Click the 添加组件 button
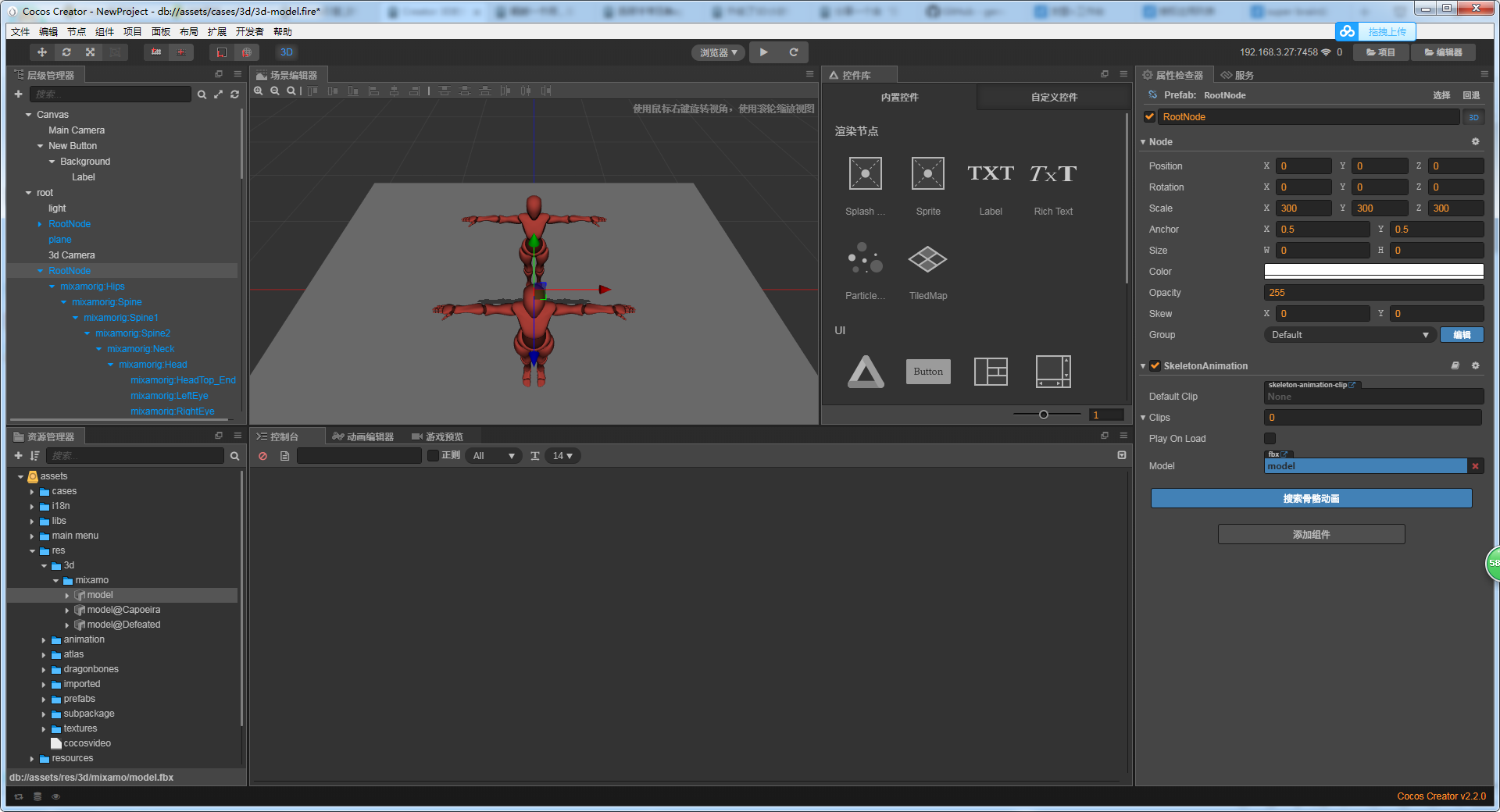The height and width of the screenshot is (812, 1500). 1311,535
